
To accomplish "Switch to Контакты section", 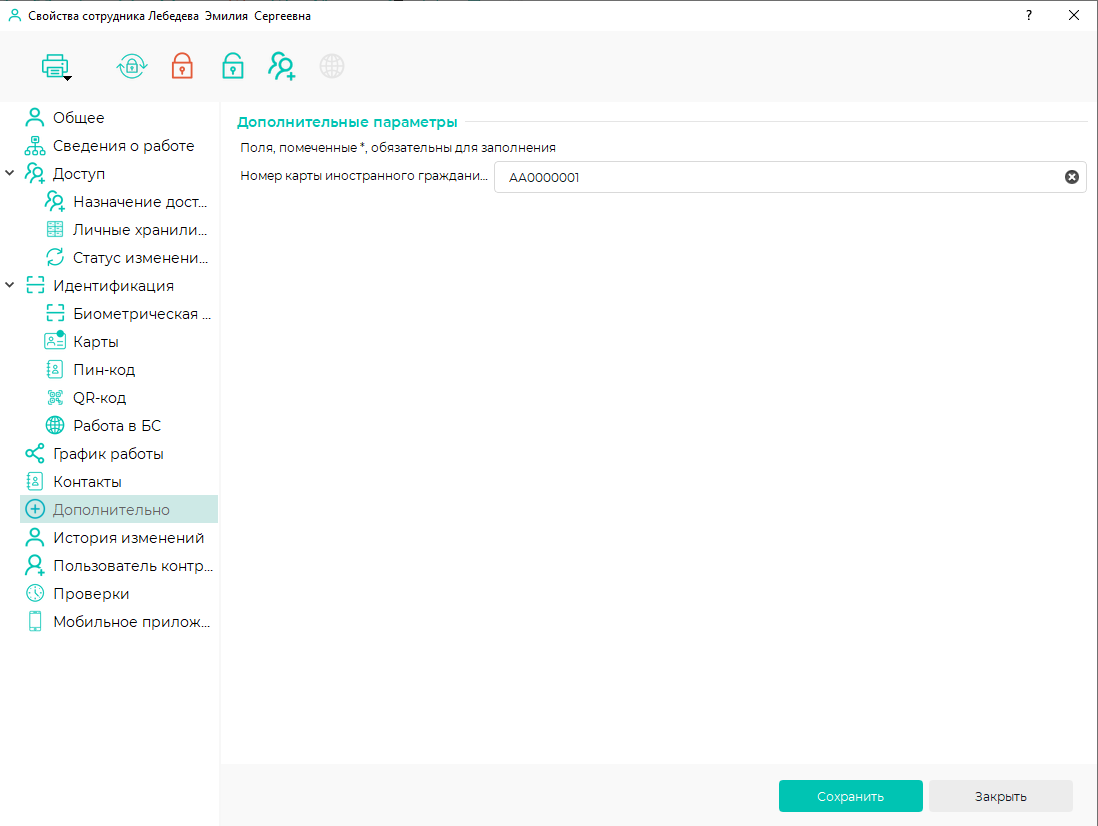I will click(x=87, y=482).
